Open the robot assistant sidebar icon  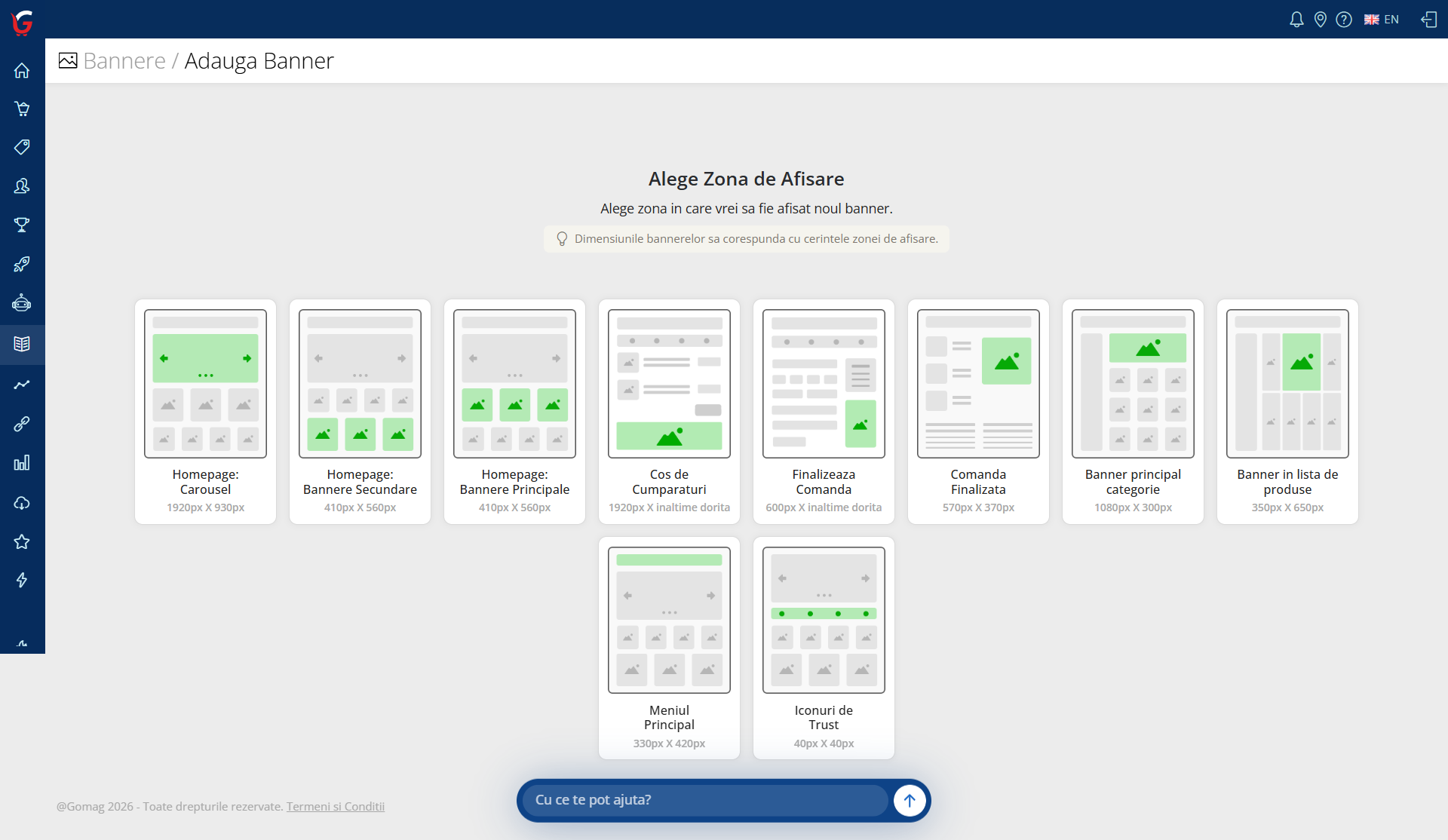pyautogui.click(x=22, y=303)
